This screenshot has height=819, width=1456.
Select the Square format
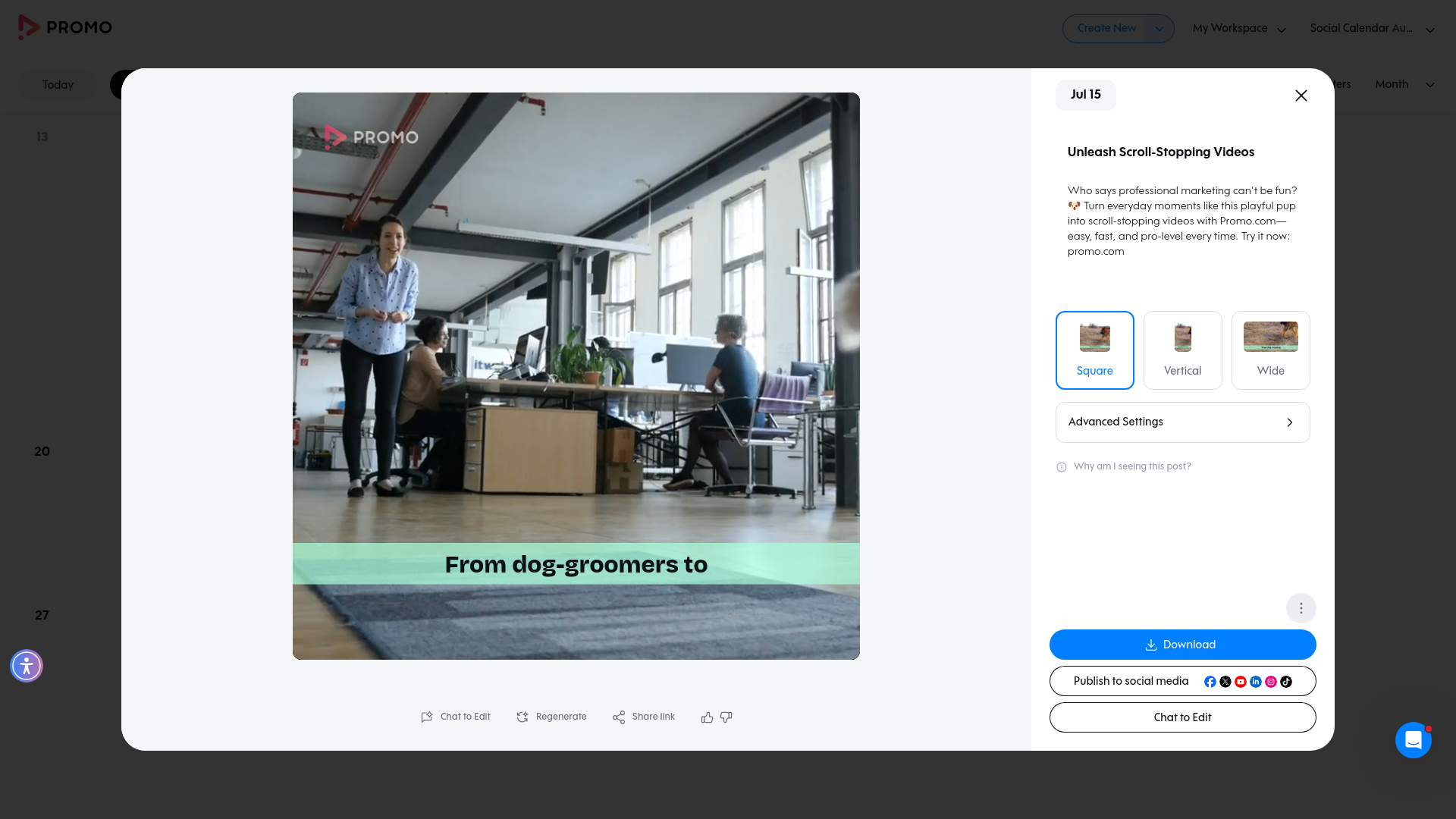point(1095,350)
